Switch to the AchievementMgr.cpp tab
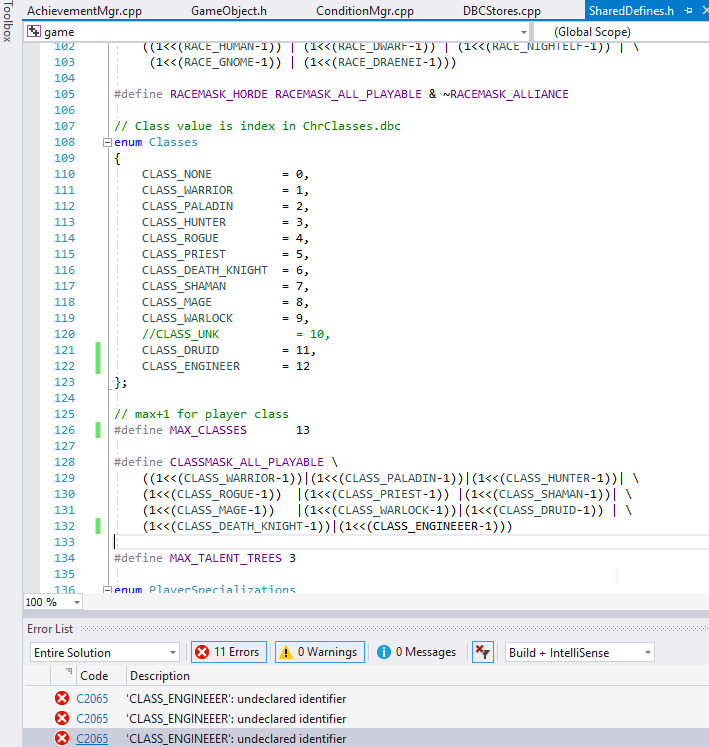 click(84, 11)
